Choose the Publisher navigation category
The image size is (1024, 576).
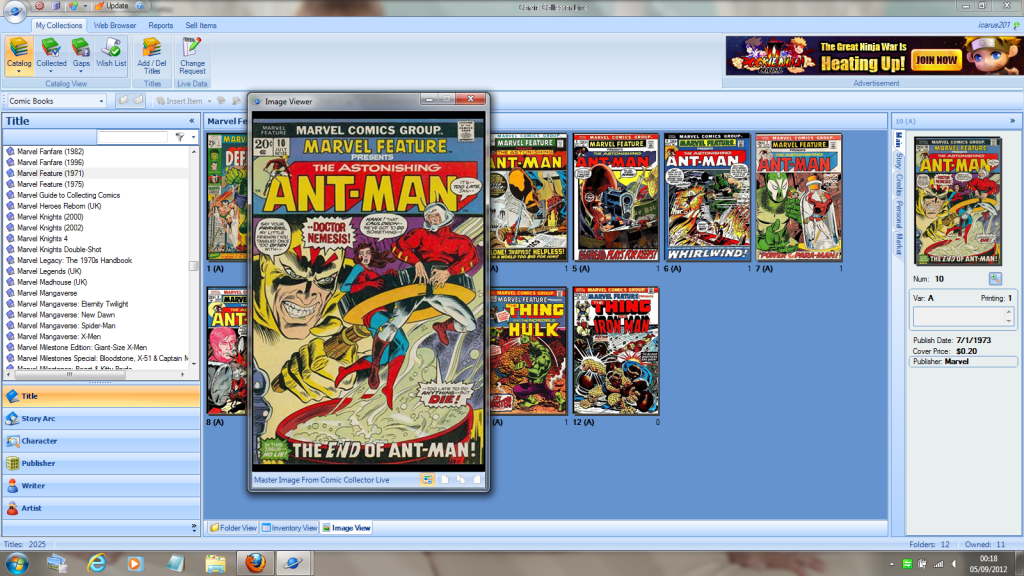coord(101,463)
